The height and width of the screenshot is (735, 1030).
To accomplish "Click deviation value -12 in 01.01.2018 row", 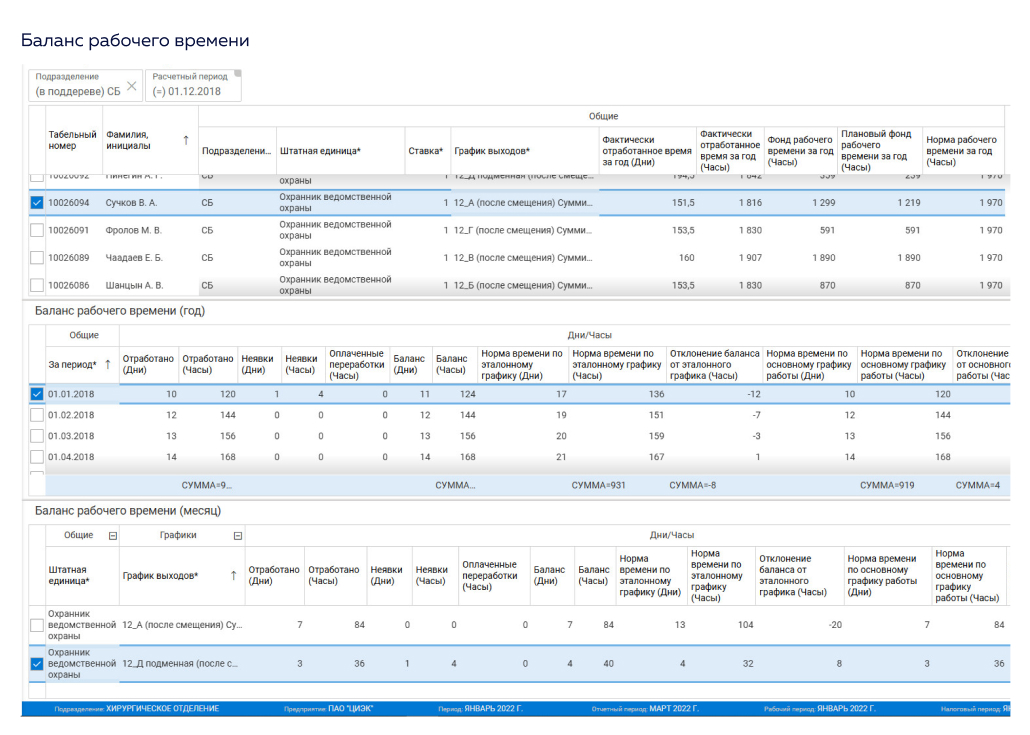I will tap(753, 394).
